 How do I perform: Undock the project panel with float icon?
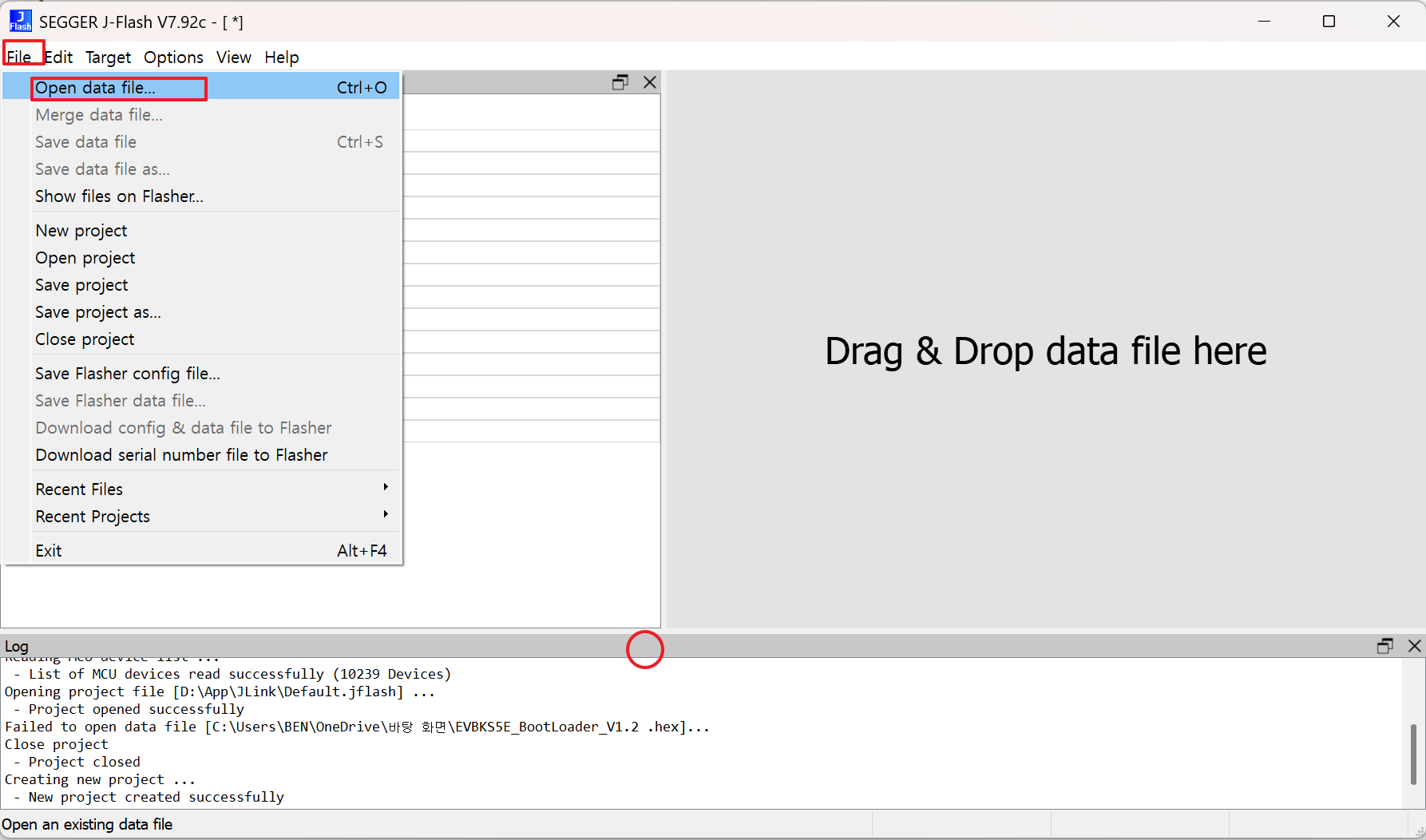coord(620,82)
